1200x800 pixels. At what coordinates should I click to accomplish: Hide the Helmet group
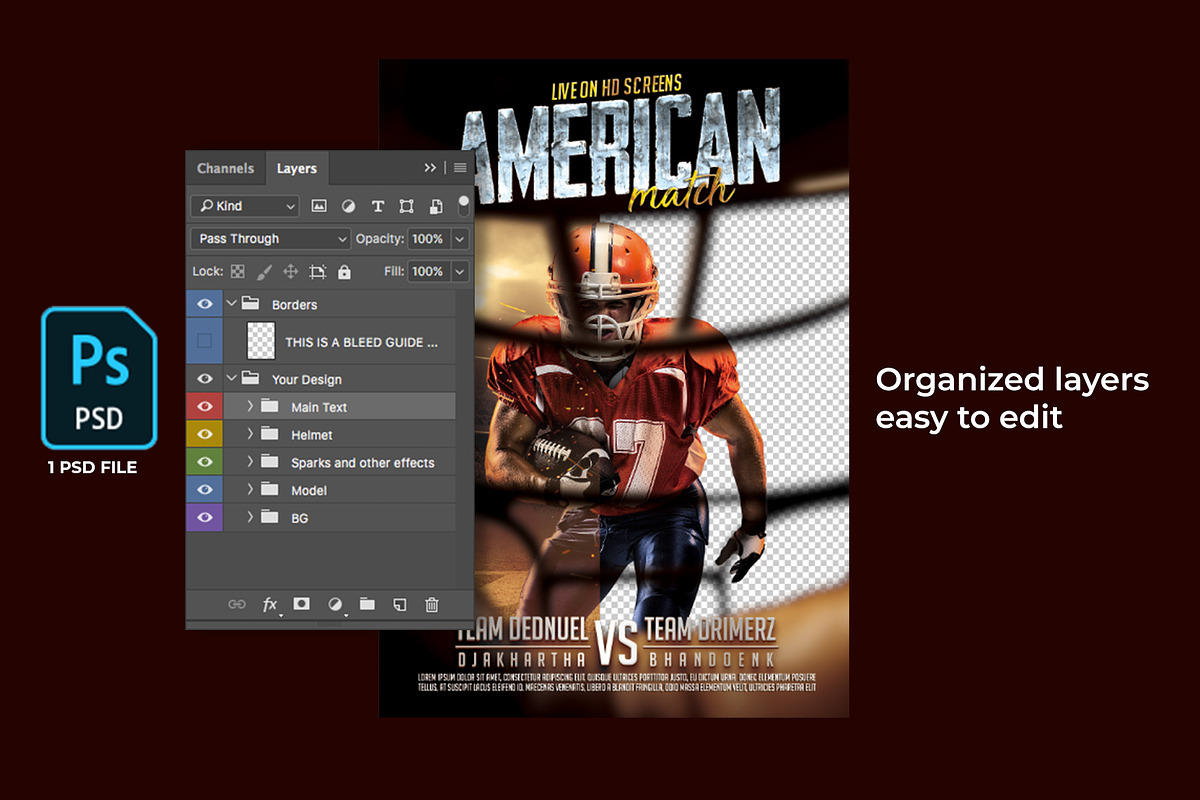click(x=205, y=435)
